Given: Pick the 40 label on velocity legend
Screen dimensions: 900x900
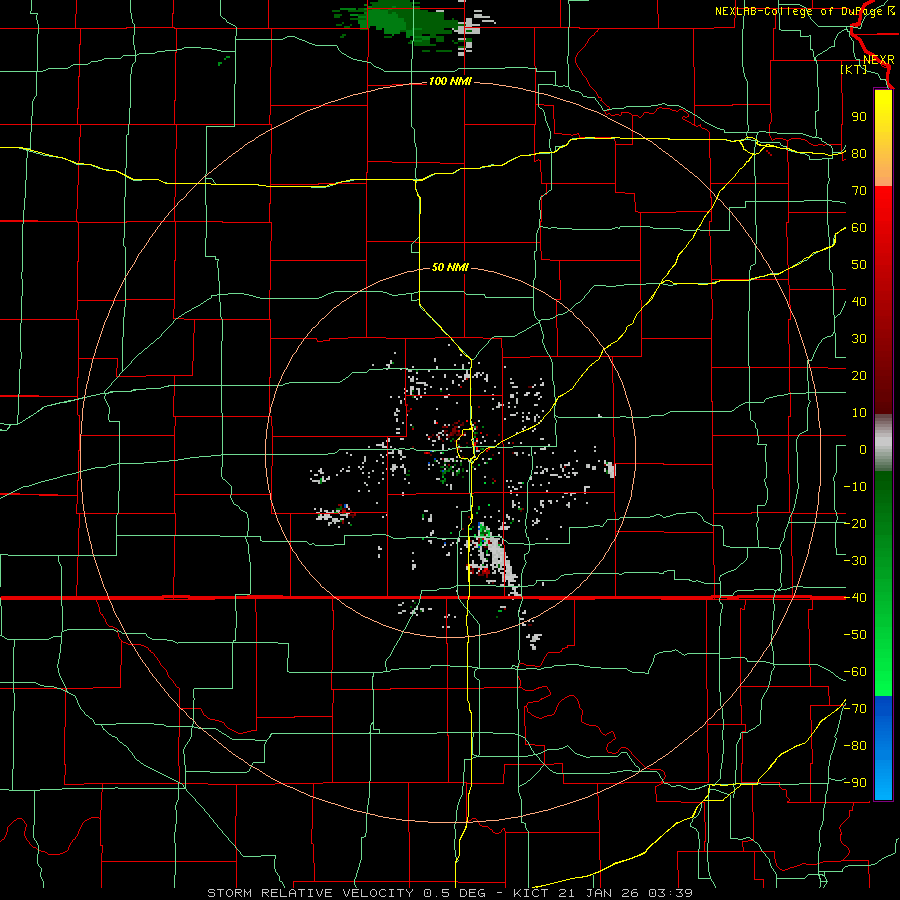Looking at the screenshot, I should click(859, 302).
